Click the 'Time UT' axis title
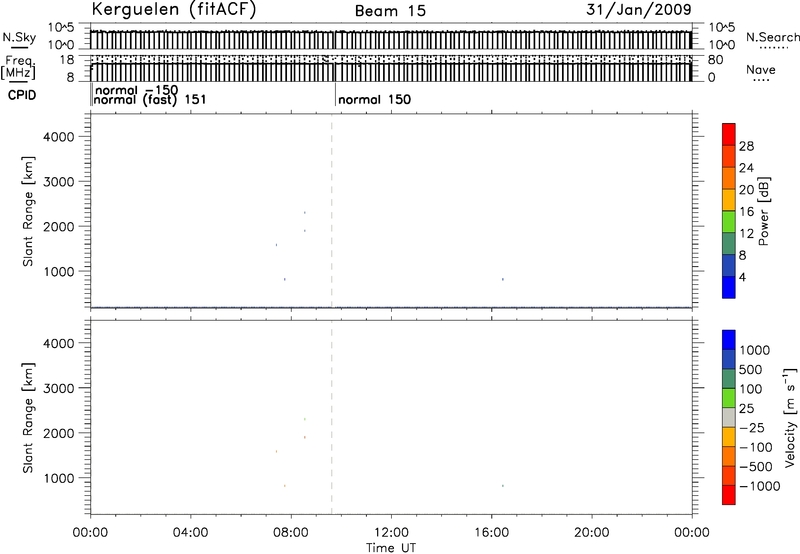The width and height of the screenshot is (800, 554). 391,548
